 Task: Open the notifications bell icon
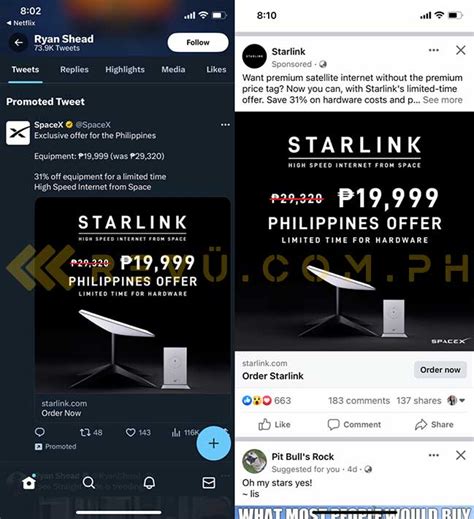(149, 482)
